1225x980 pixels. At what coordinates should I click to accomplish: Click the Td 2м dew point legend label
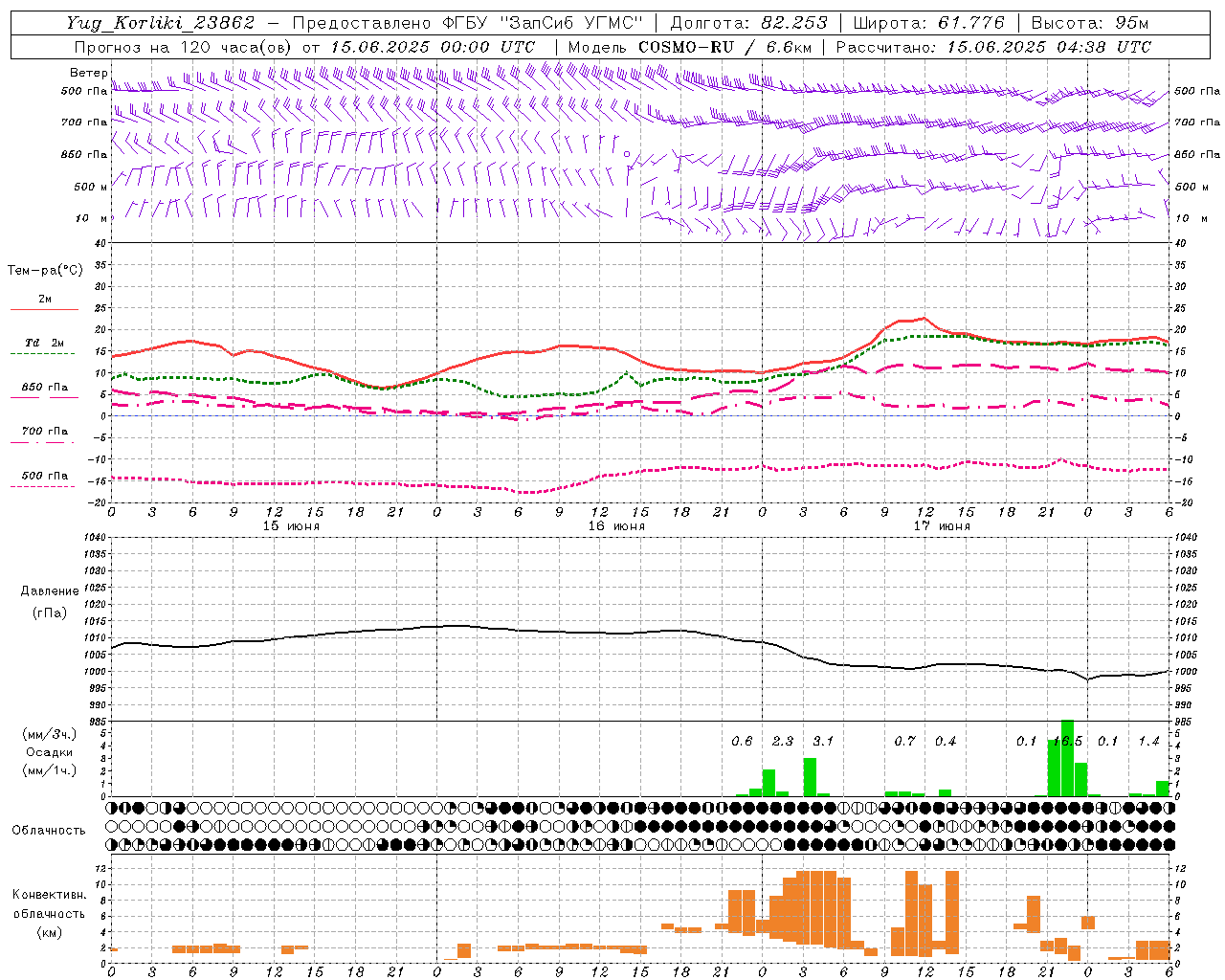[x=44, y=343]
